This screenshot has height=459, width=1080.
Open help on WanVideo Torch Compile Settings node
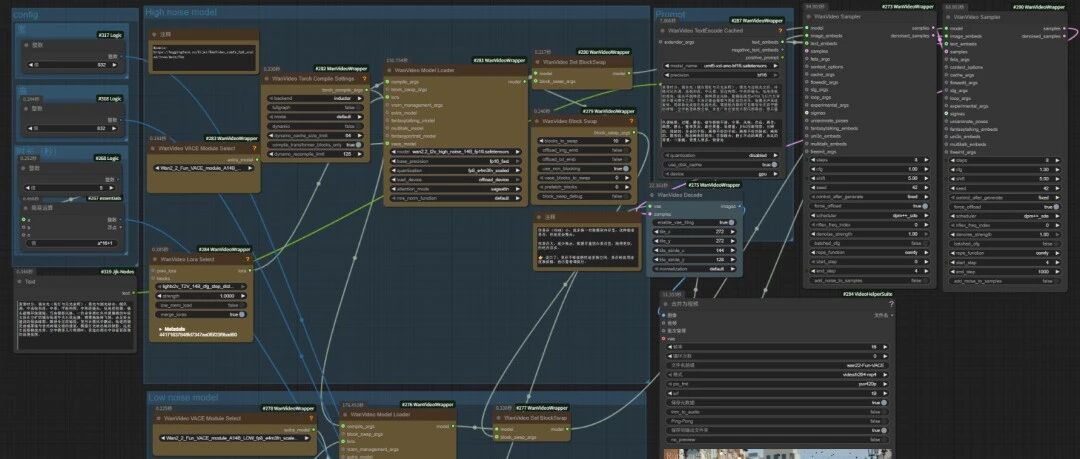pyautogui.click(x=366, y=79)
